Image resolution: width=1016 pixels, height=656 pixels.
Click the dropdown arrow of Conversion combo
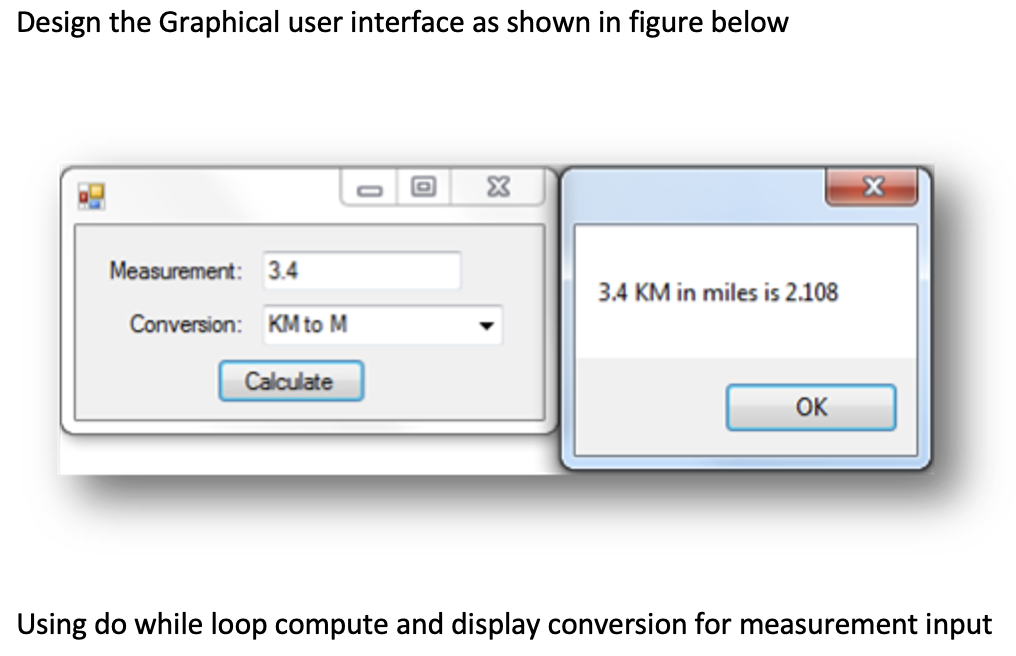(487, 325)
